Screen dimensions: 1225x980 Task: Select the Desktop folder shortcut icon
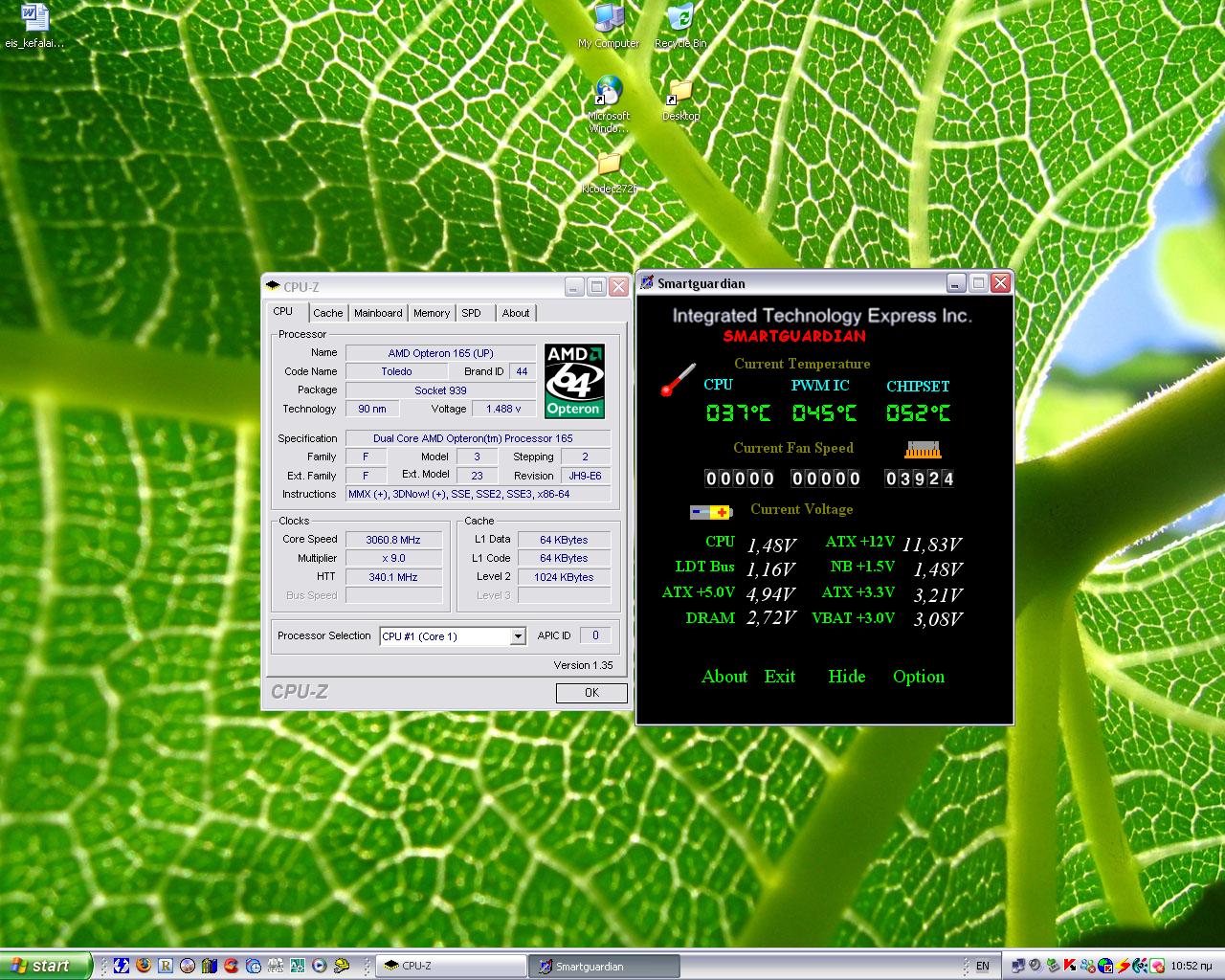680,100
